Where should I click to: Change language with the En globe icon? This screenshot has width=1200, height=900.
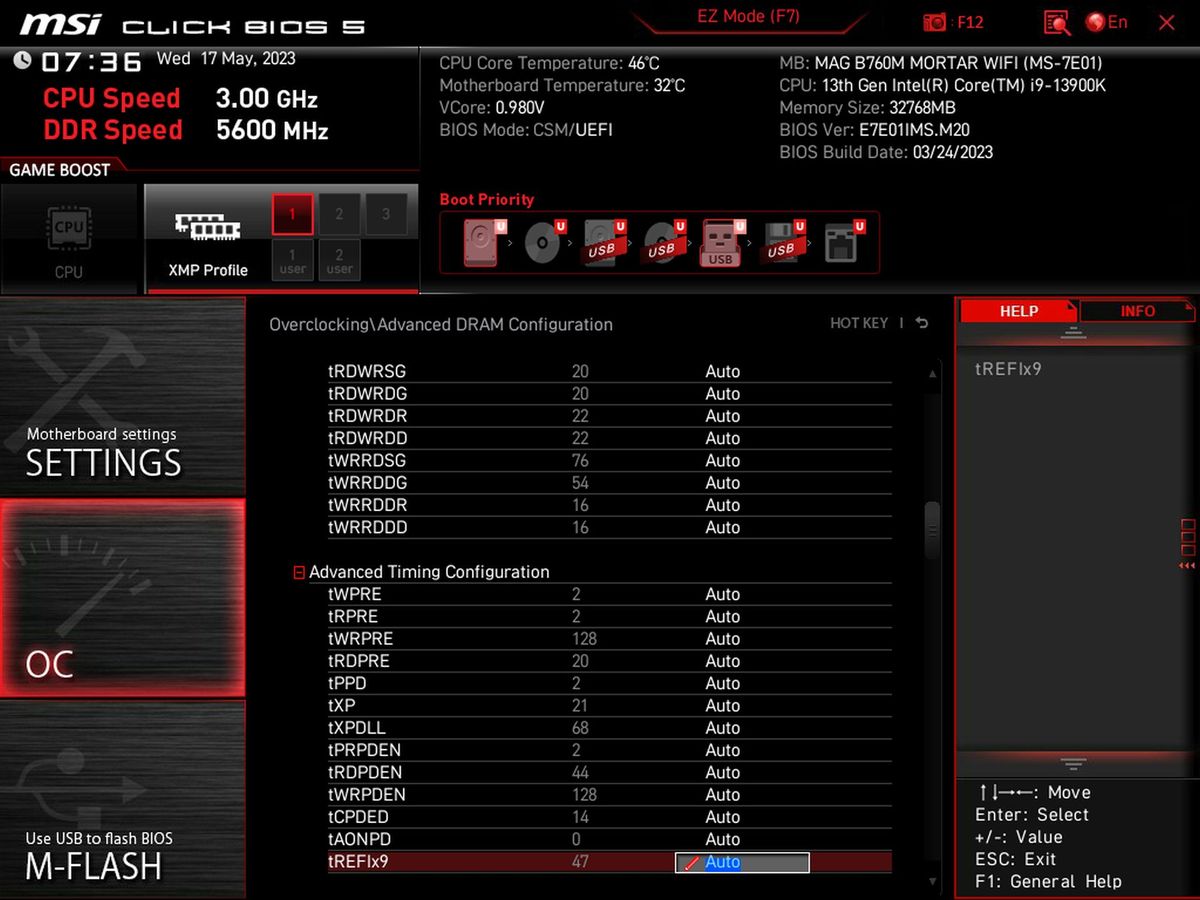pyautogui.click(x=1107, y=22)
